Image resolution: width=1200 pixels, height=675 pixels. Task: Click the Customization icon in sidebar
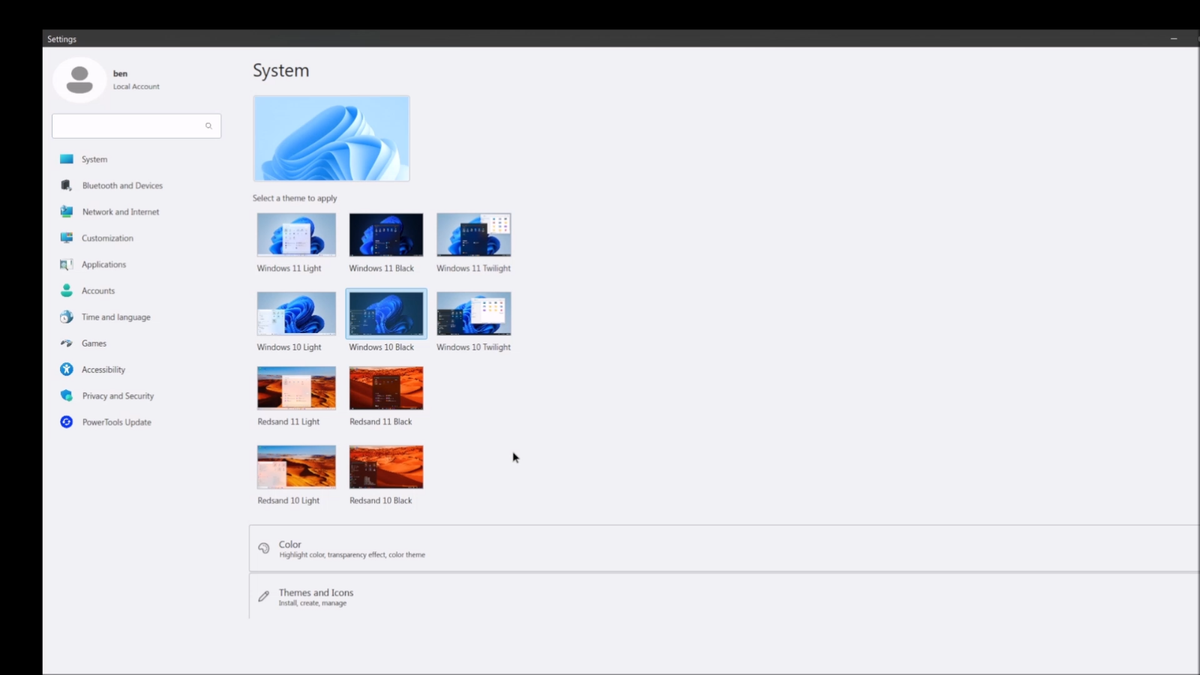pyautogui.click(x=67, y=238)
